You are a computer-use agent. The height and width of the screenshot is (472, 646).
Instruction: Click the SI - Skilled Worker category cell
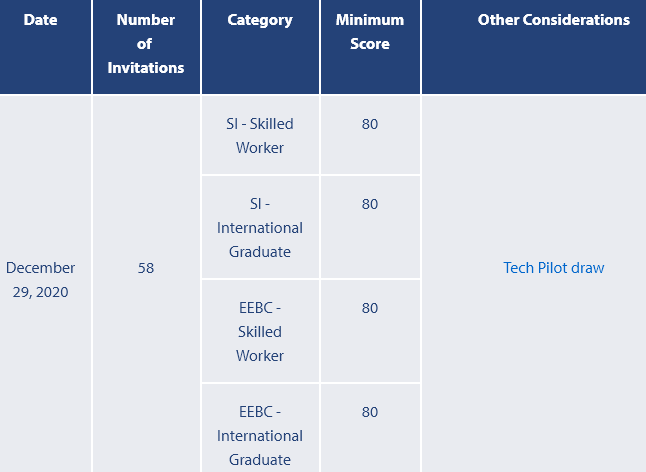point(260,136)
